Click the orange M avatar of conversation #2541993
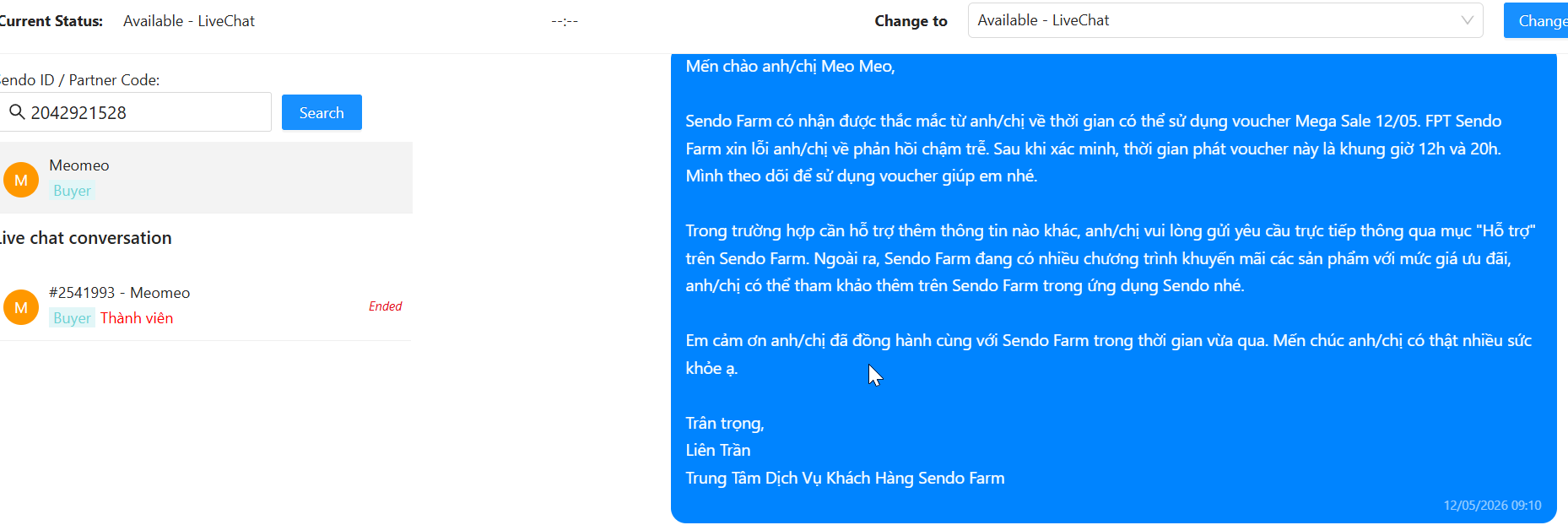 tap(21, 307)
